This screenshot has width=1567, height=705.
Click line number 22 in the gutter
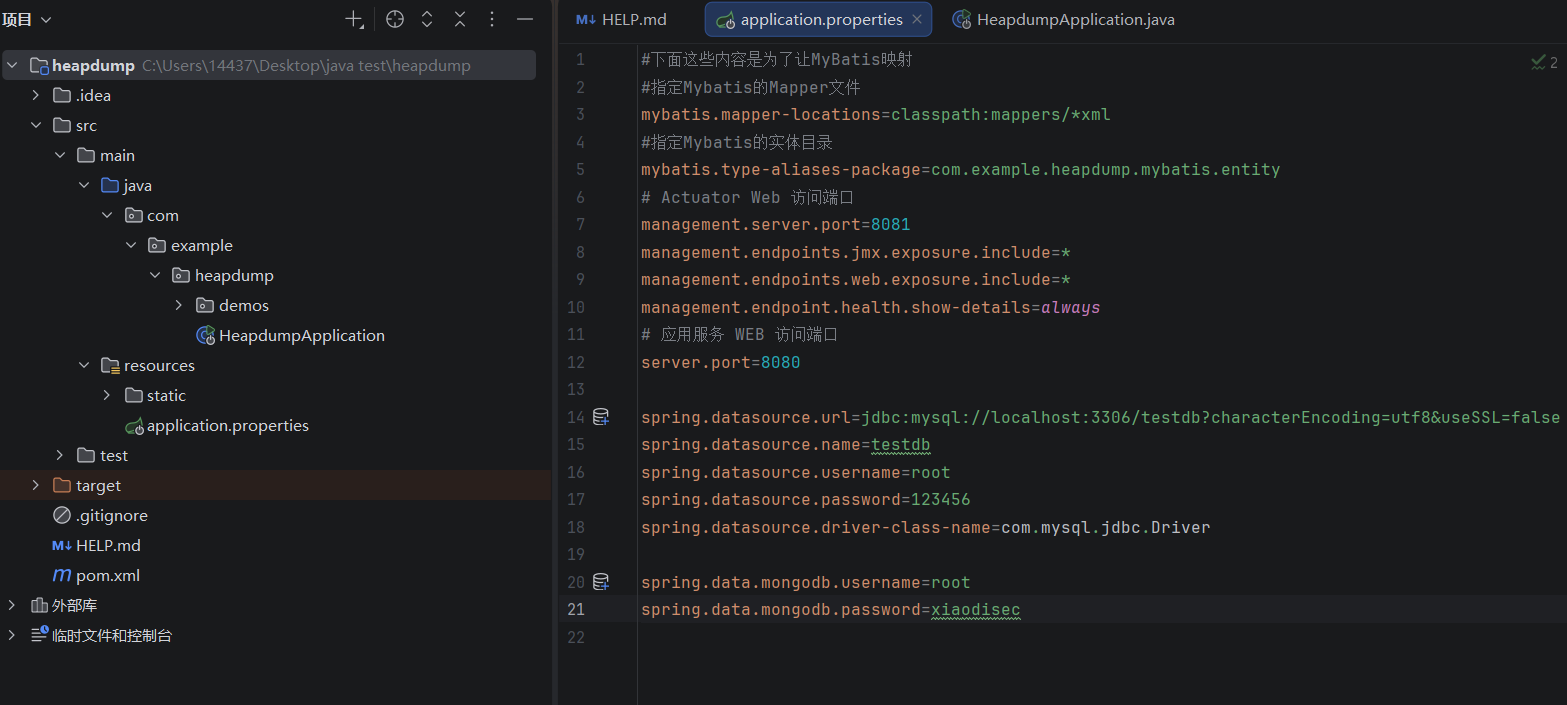coord(575,637)
